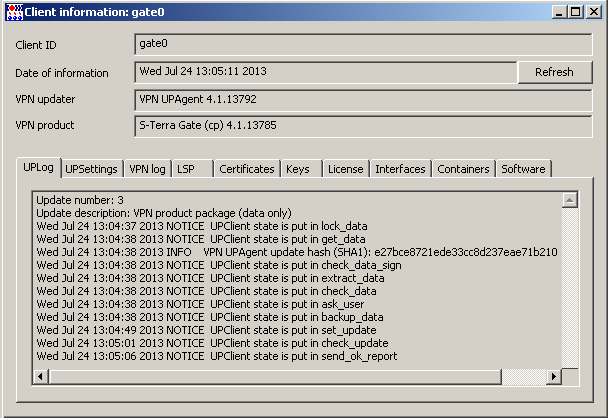Select the SHA1 update hash INFO line
608x418 pixels.
click(x=297, y=252)
